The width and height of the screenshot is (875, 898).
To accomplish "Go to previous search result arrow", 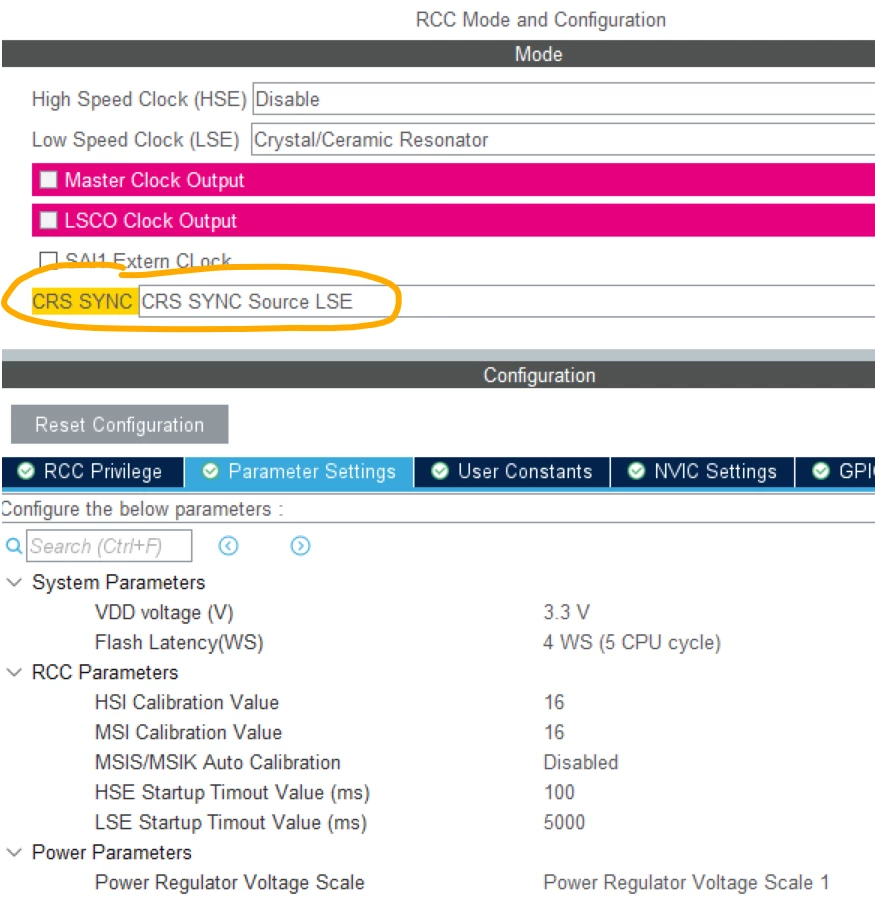I will 228,546.
